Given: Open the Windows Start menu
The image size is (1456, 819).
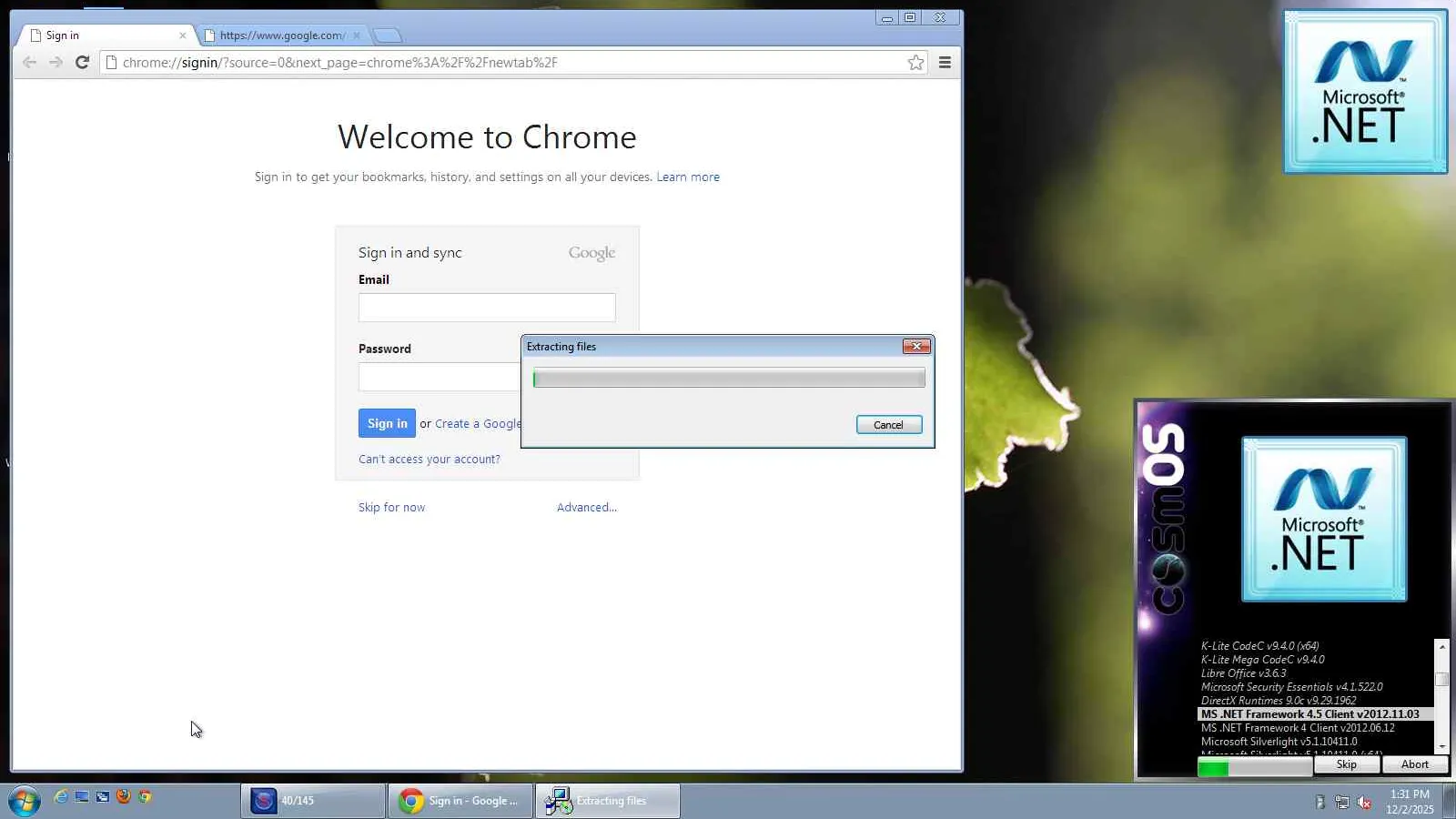Looking at the screenshot, I should (24, 801).
